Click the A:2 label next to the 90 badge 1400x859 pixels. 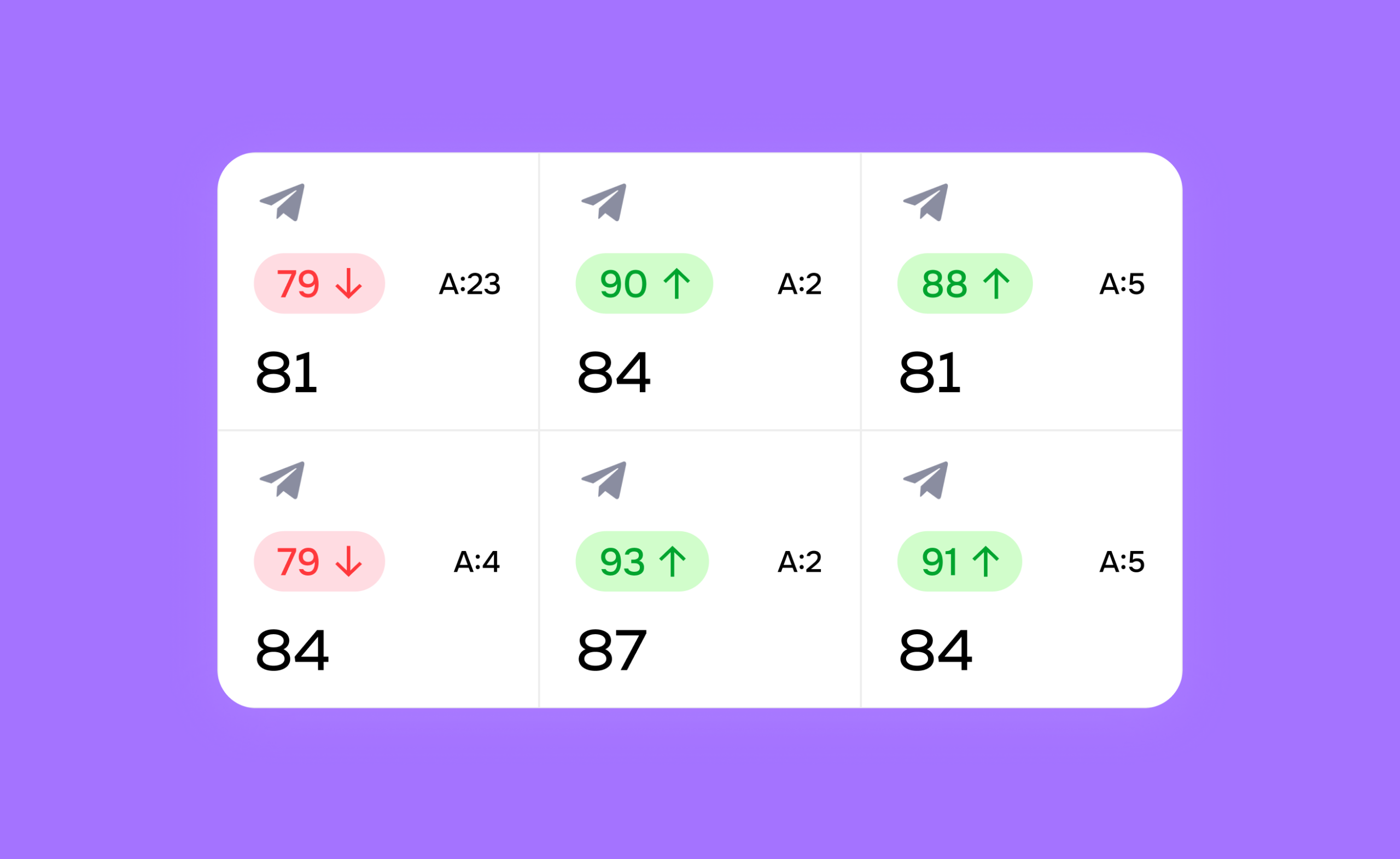[x=800, y=285]
